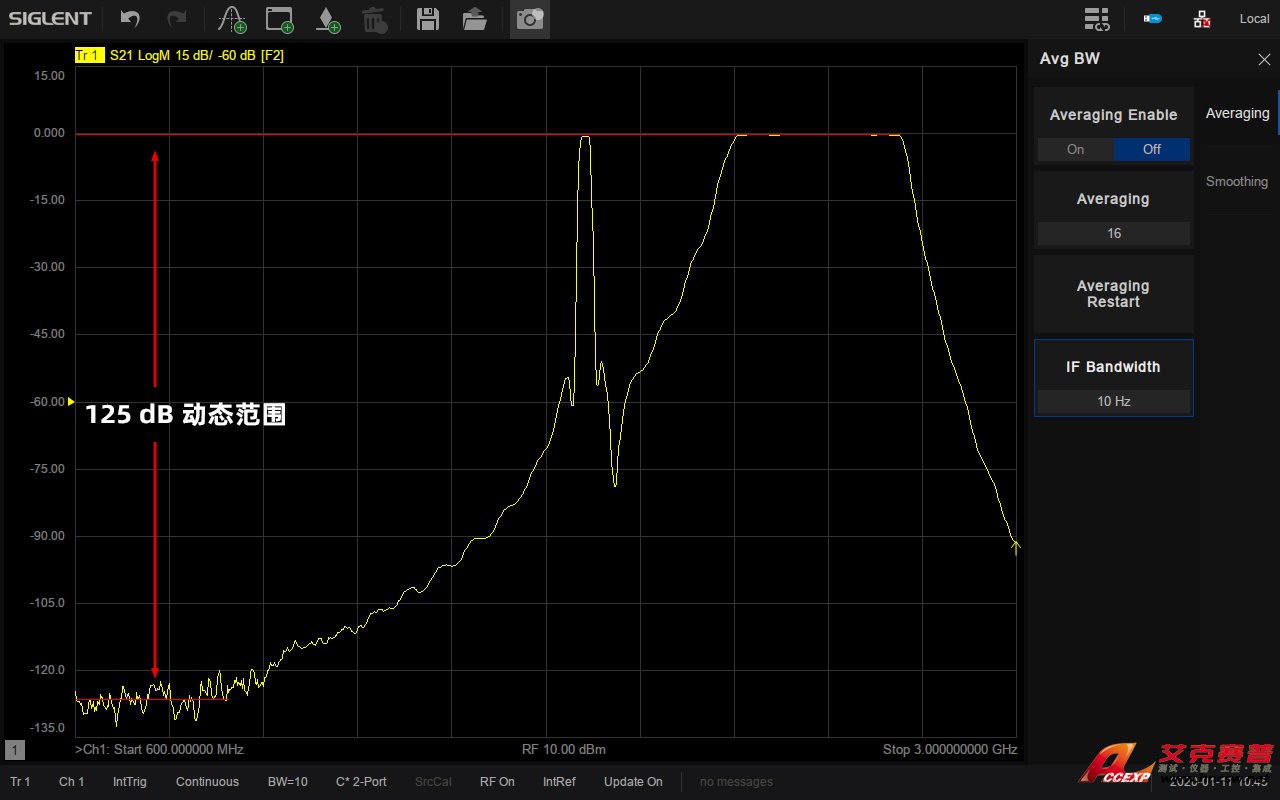
Task: Toggle Update On in status bar
Action: [x=633, y=781]
